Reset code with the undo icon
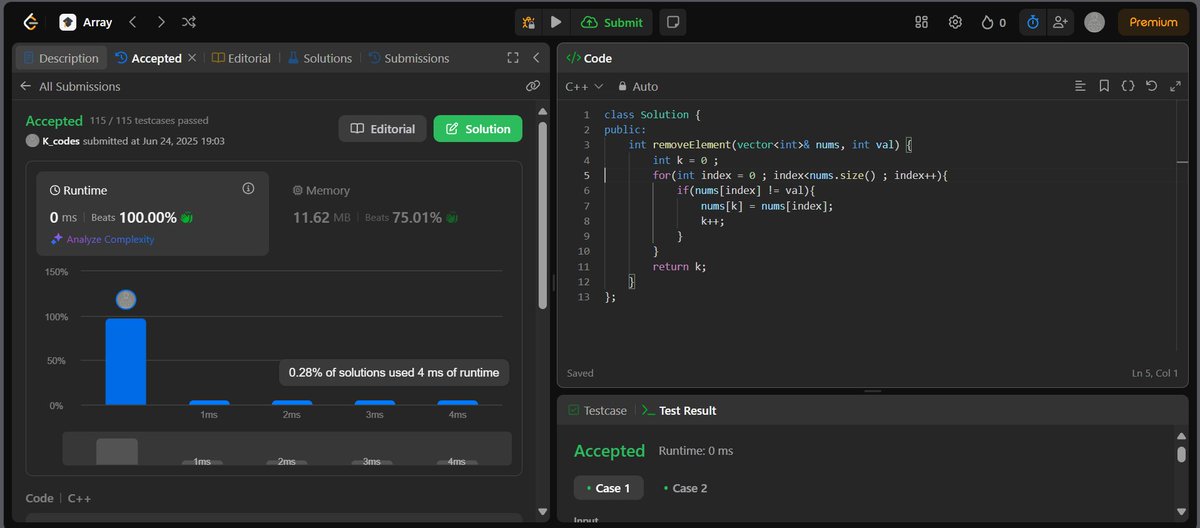 point(1152,86)
